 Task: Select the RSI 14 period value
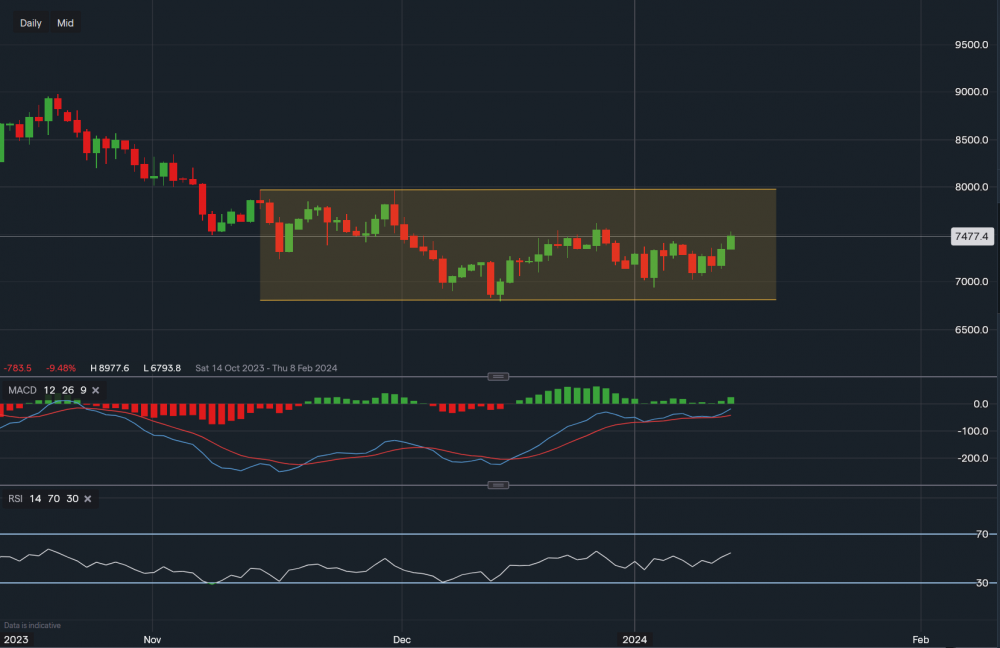coord(36,498)
